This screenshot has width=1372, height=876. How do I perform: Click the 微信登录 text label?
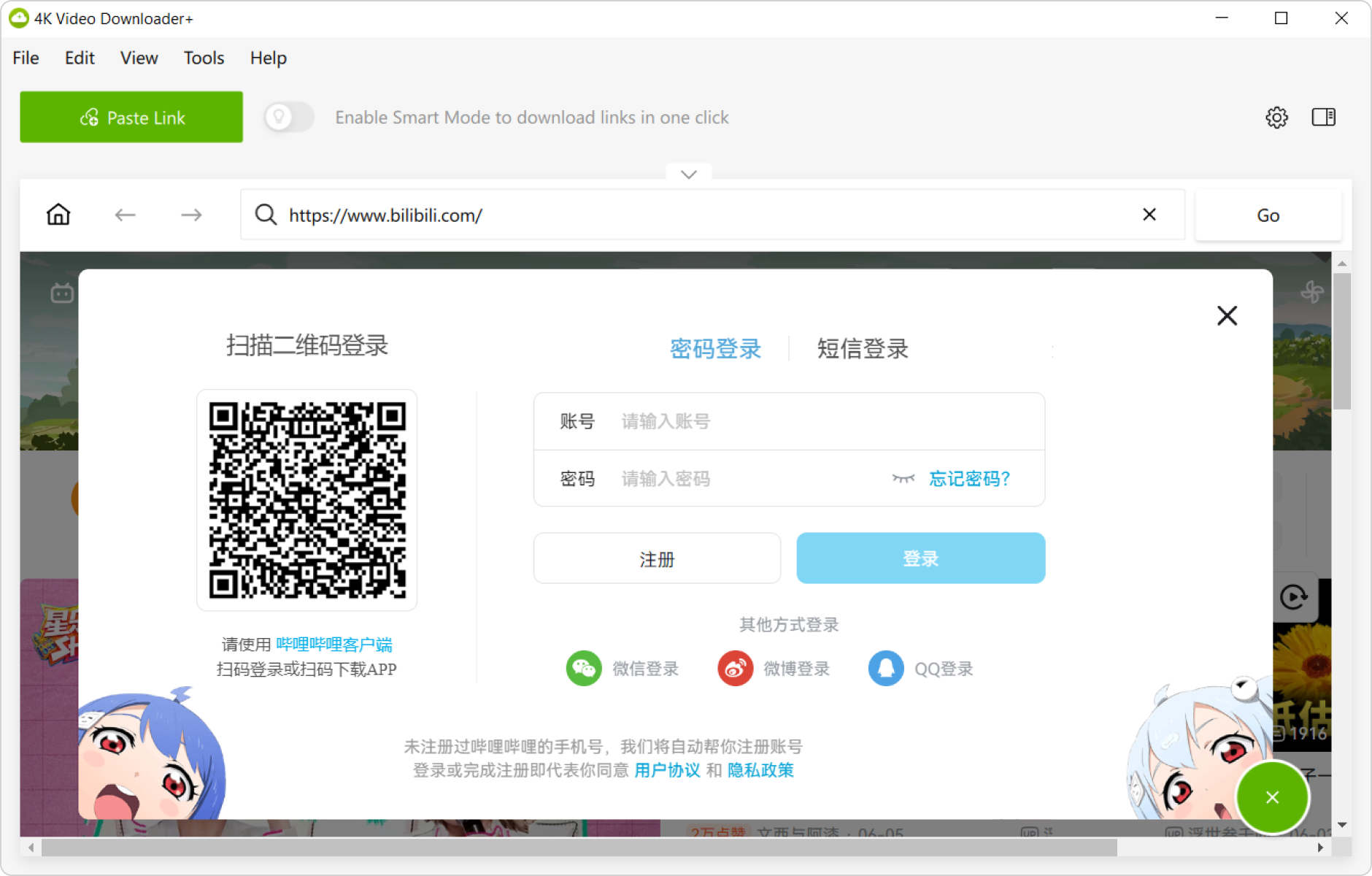click(x=646, y=669)
